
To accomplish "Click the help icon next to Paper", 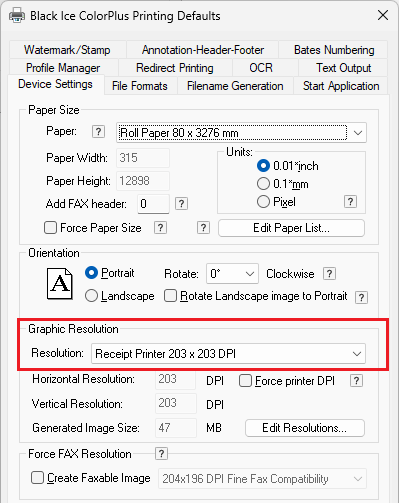I will (98, 132).
